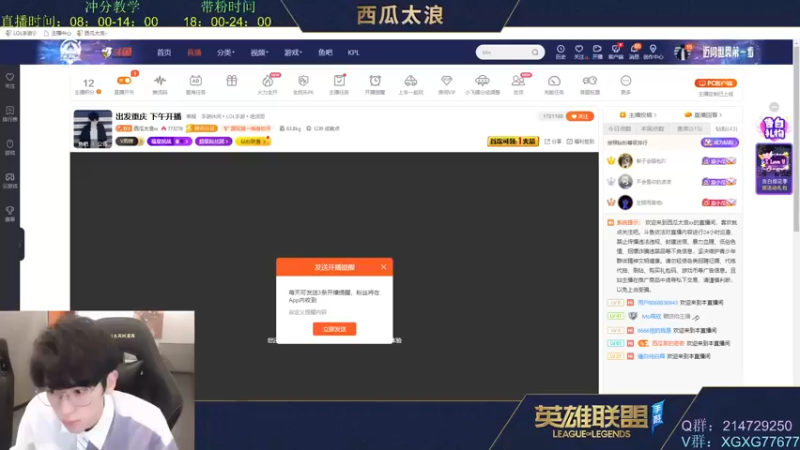Open the chat-bubble icon beside 更多

coord(590,81)
